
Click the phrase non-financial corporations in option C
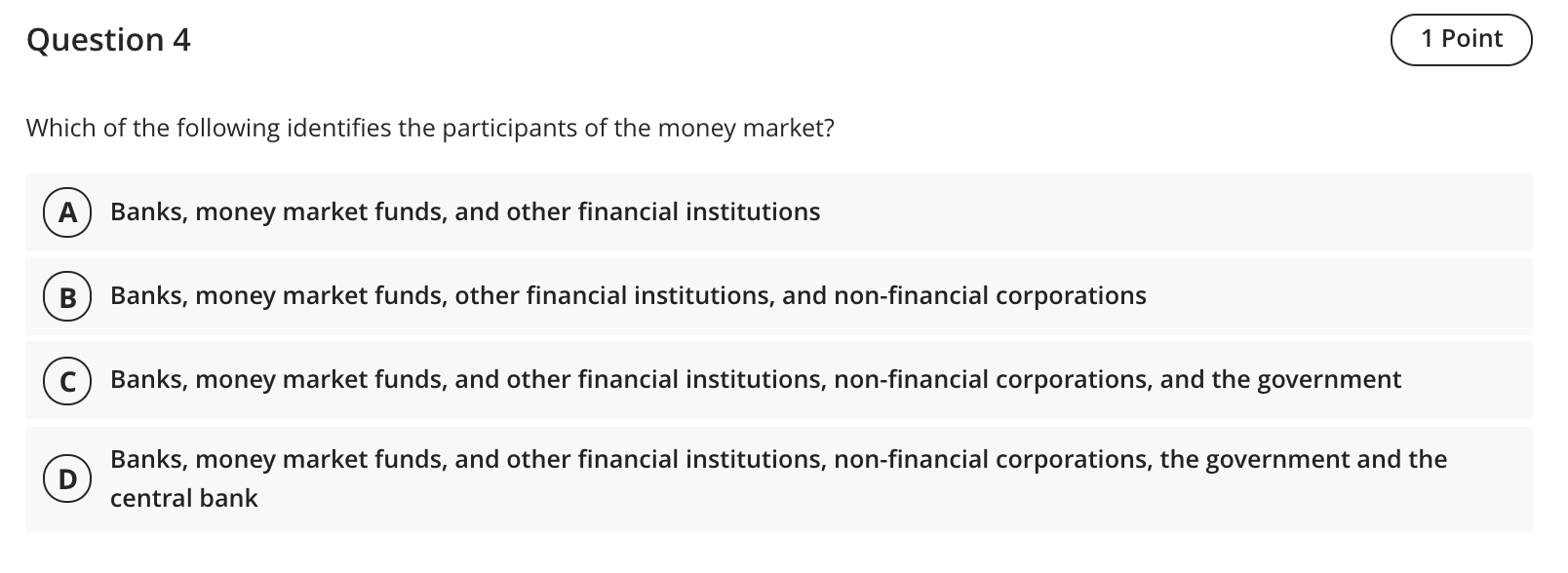992,380
